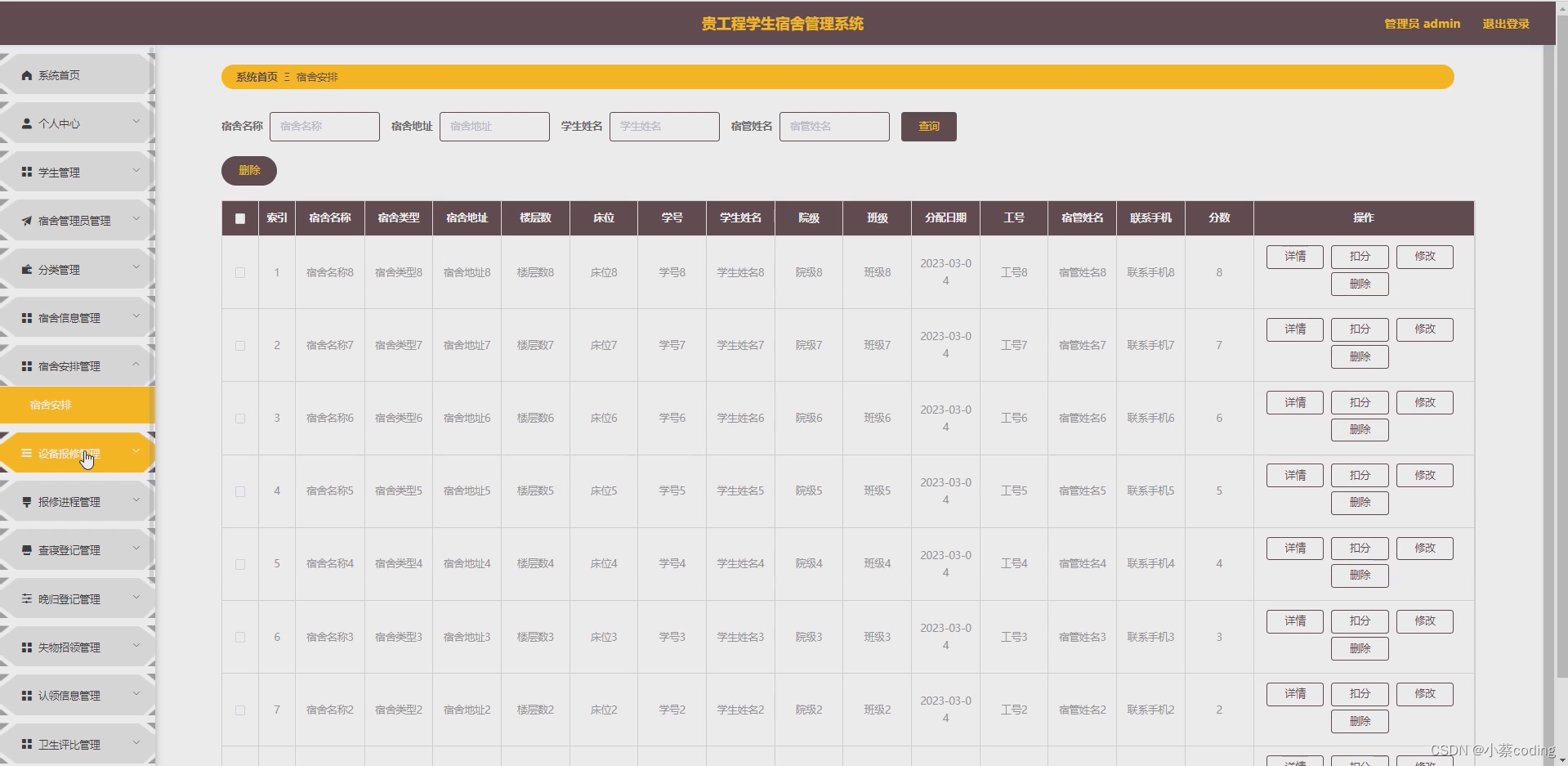Expand the 晚归登记管理 menu chevron
1568x766 pixels.
136,597
